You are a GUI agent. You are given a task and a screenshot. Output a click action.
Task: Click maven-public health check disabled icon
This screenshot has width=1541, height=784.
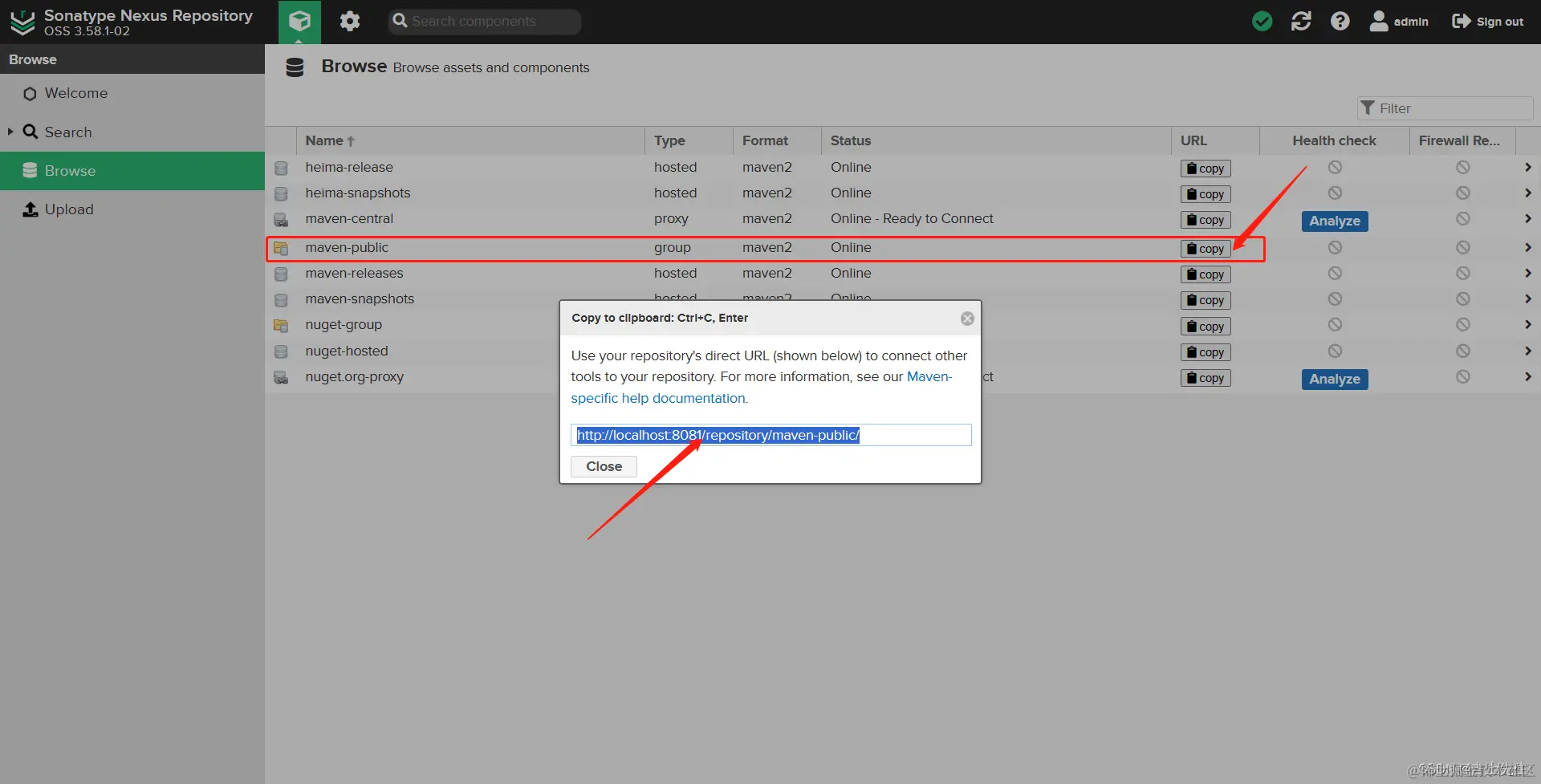[x=1335, y=247]
